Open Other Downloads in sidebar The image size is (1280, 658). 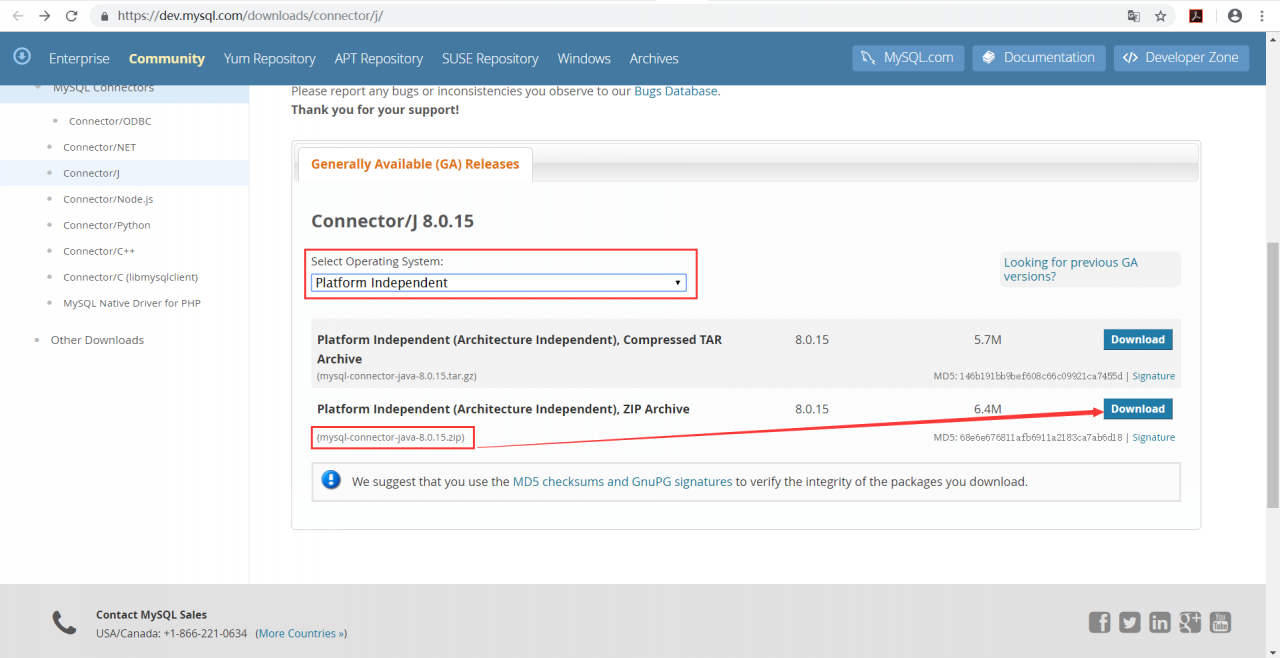click(97, 340)
